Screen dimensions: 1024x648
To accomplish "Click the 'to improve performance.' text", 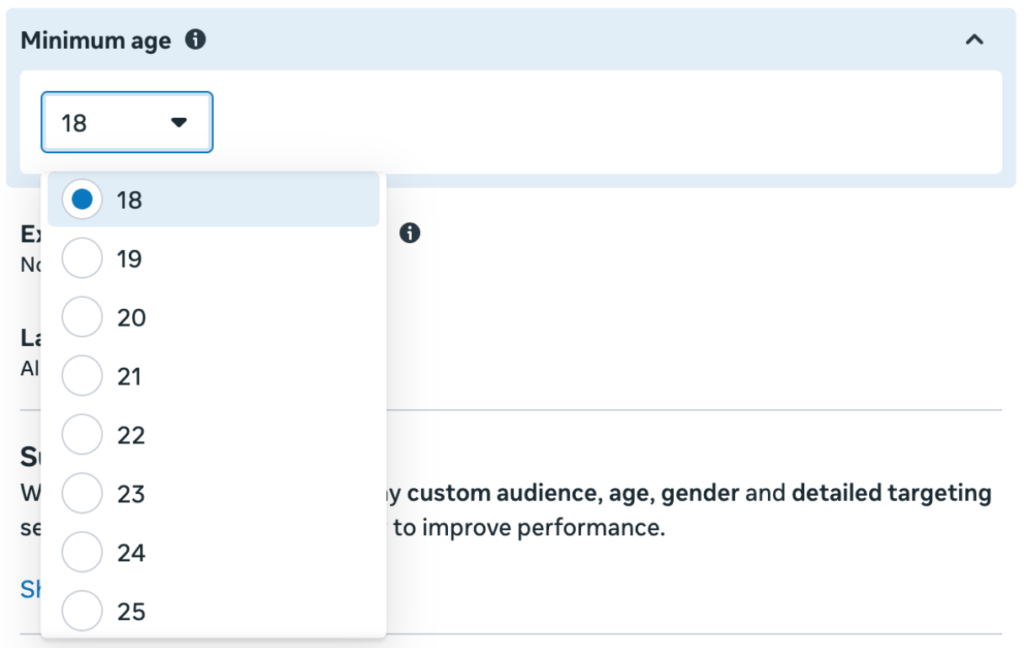I will 529,528.
